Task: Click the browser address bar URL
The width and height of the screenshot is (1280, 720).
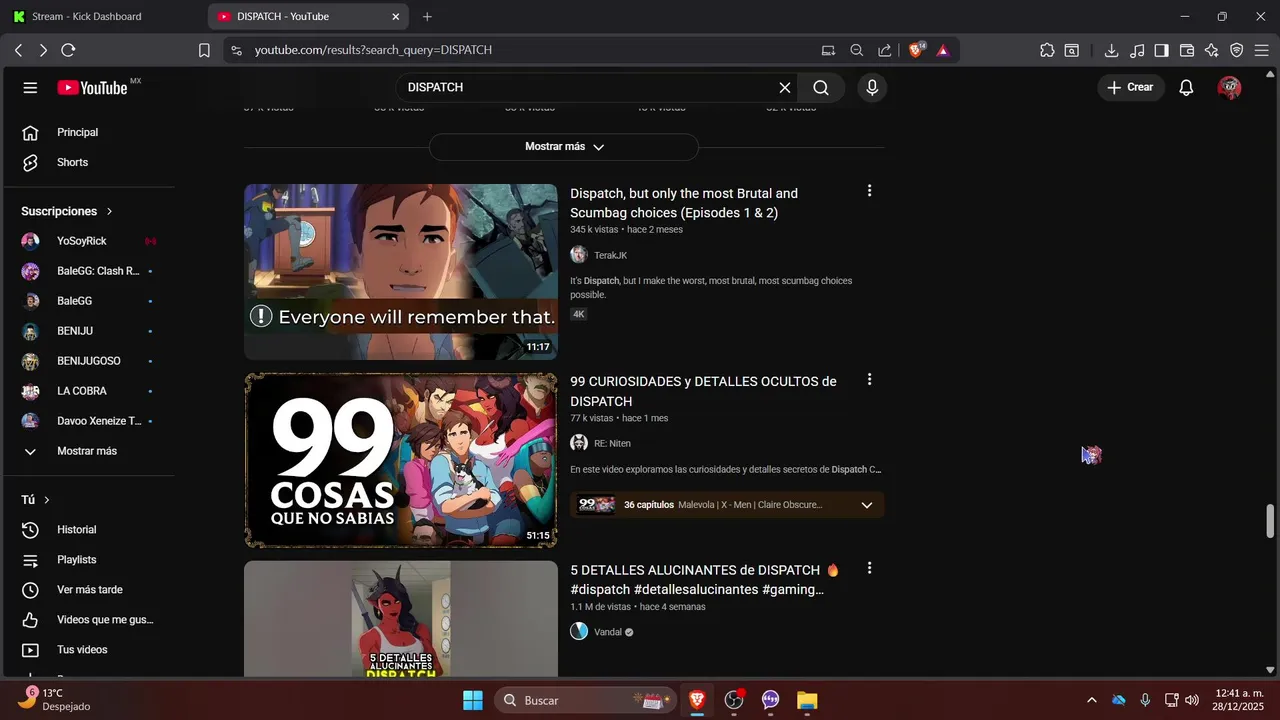Action: 373,50
